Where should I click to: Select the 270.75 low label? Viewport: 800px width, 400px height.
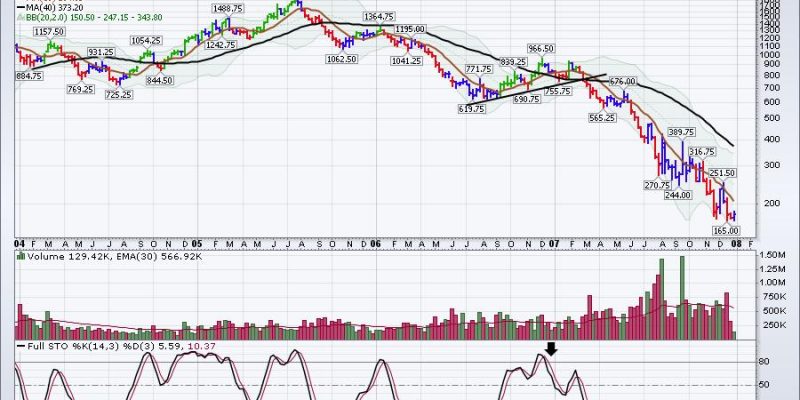click(658, 185)
